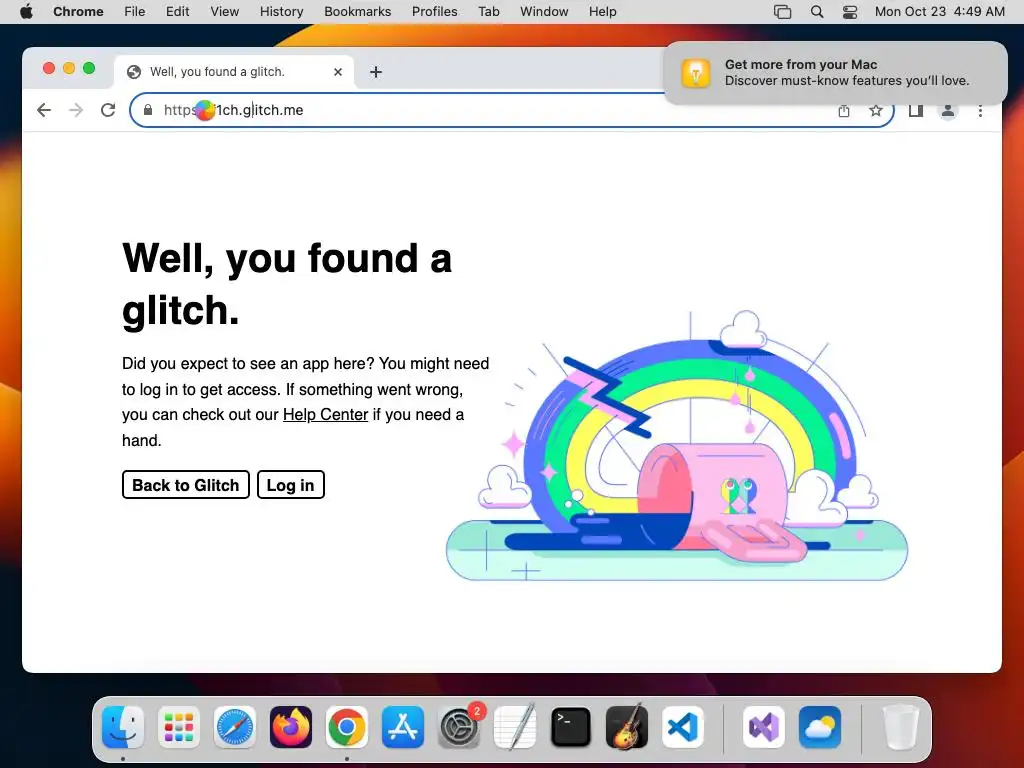Launch GarageBand from the Dock

(x=627, y=727)
